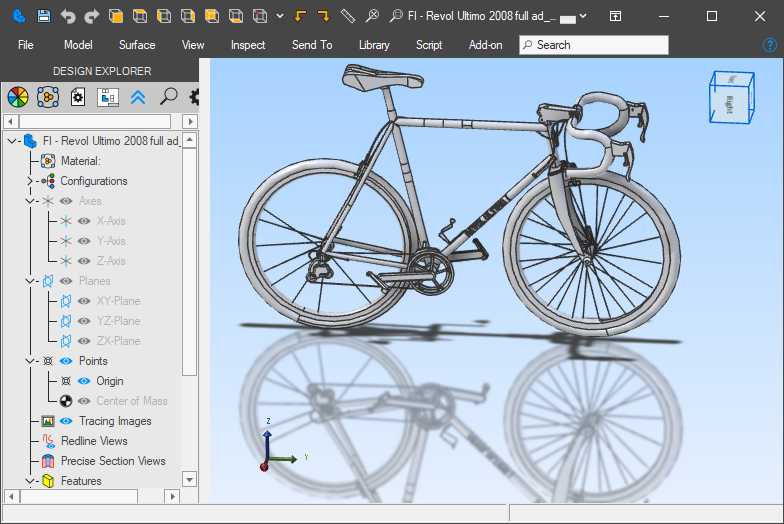Click the Undo arrow
This screenshot has width=784, height=524.
point(67,16)
